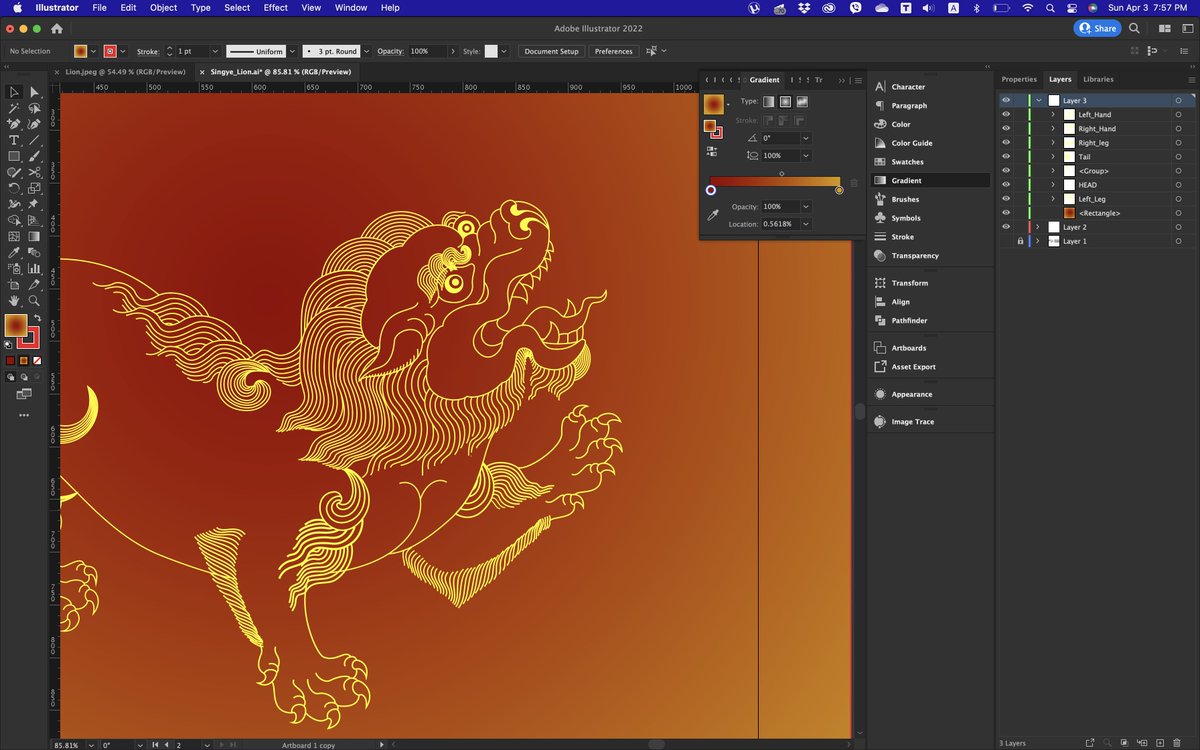Collapse Layer 3 in Layers panel

[1039, 101]
